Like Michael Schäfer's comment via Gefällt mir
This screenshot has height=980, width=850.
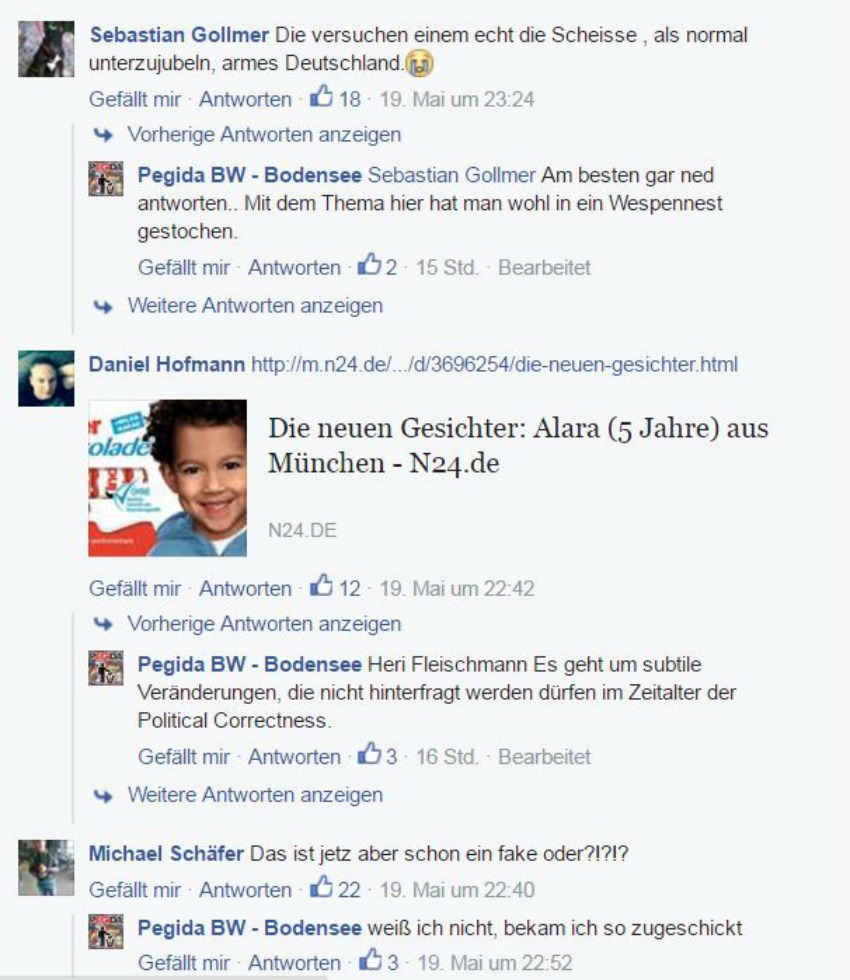134,890
